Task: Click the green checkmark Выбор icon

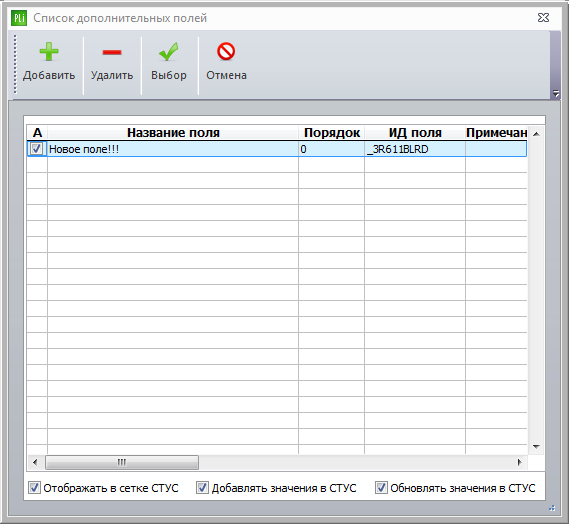Action: point(169,52)
